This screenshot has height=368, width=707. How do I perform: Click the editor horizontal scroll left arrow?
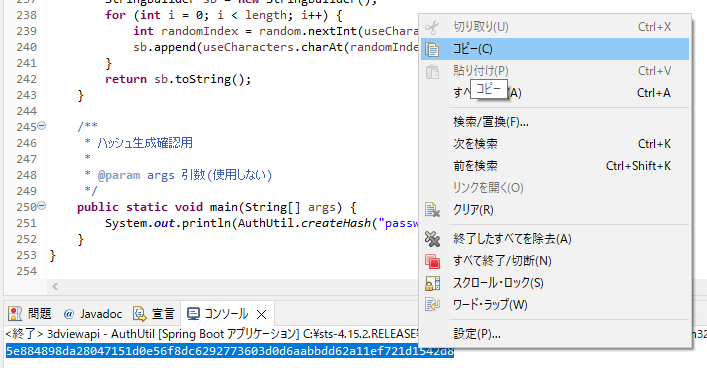55,286
